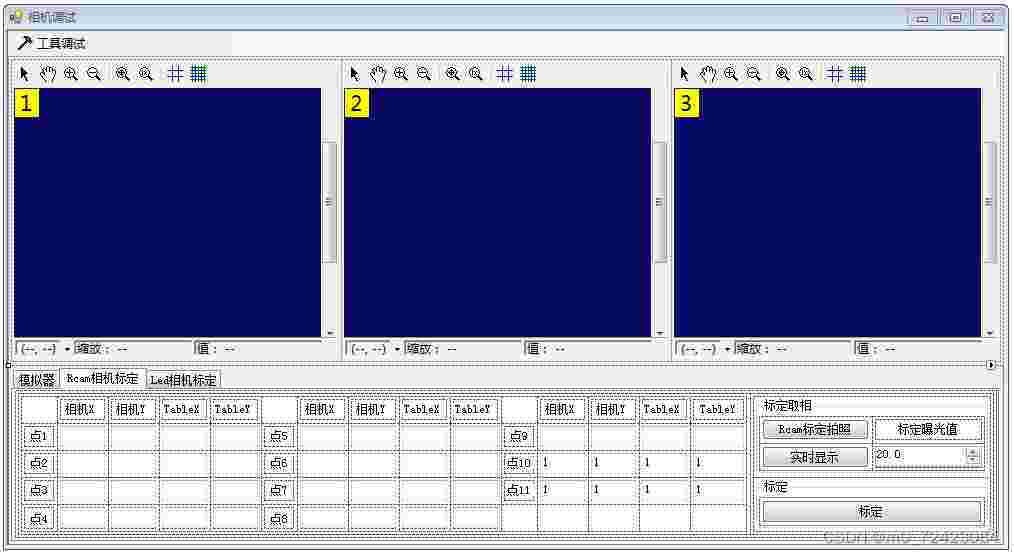Viewport: 1014px width, 555px height.
Task: Click the 点4 button
Action: point(39,518)
